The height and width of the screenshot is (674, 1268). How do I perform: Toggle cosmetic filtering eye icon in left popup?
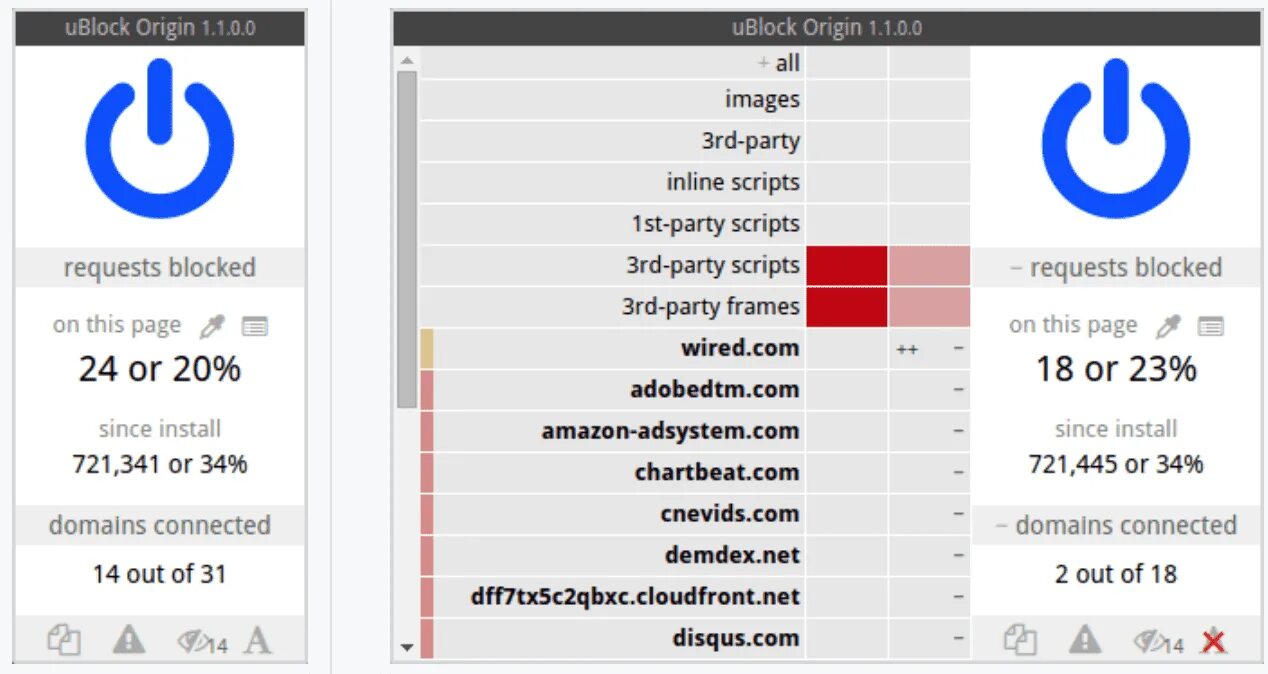(x=201, y=642)
